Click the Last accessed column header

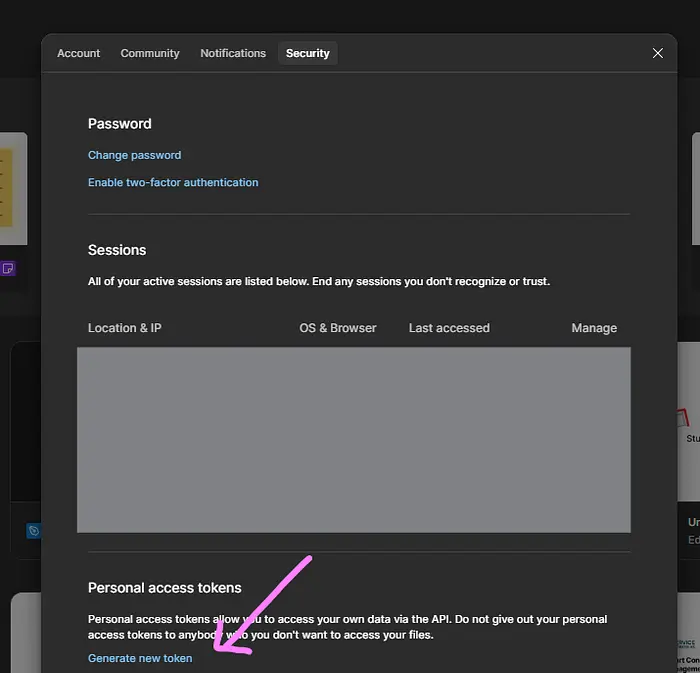pyautogui.click(x=449, y=328)
